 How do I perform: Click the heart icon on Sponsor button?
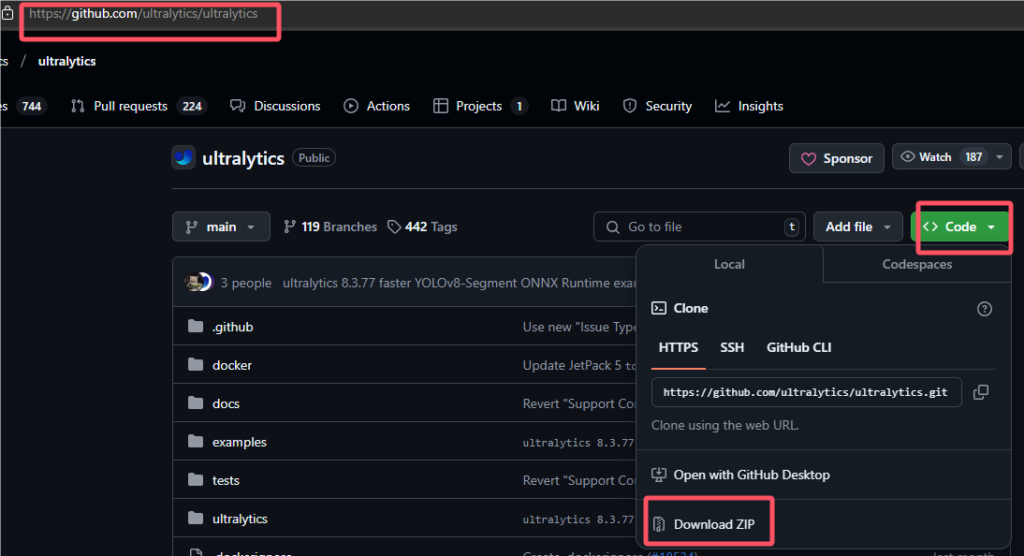click(808, 159)
